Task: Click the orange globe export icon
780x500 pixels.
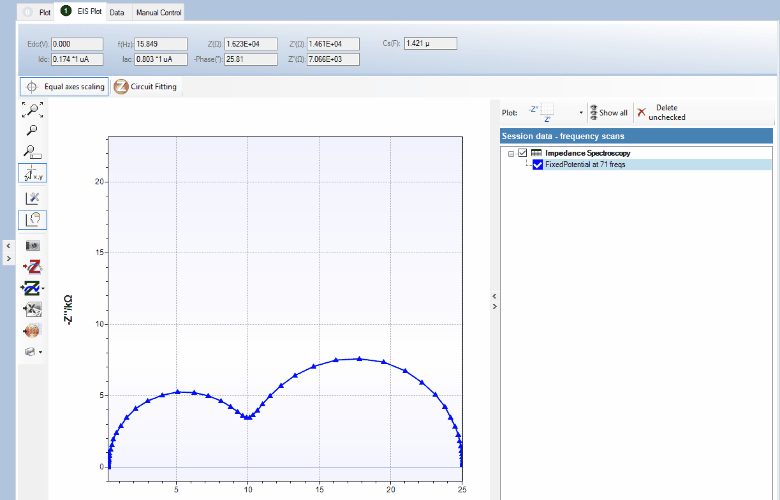Action: pos(32,330)
